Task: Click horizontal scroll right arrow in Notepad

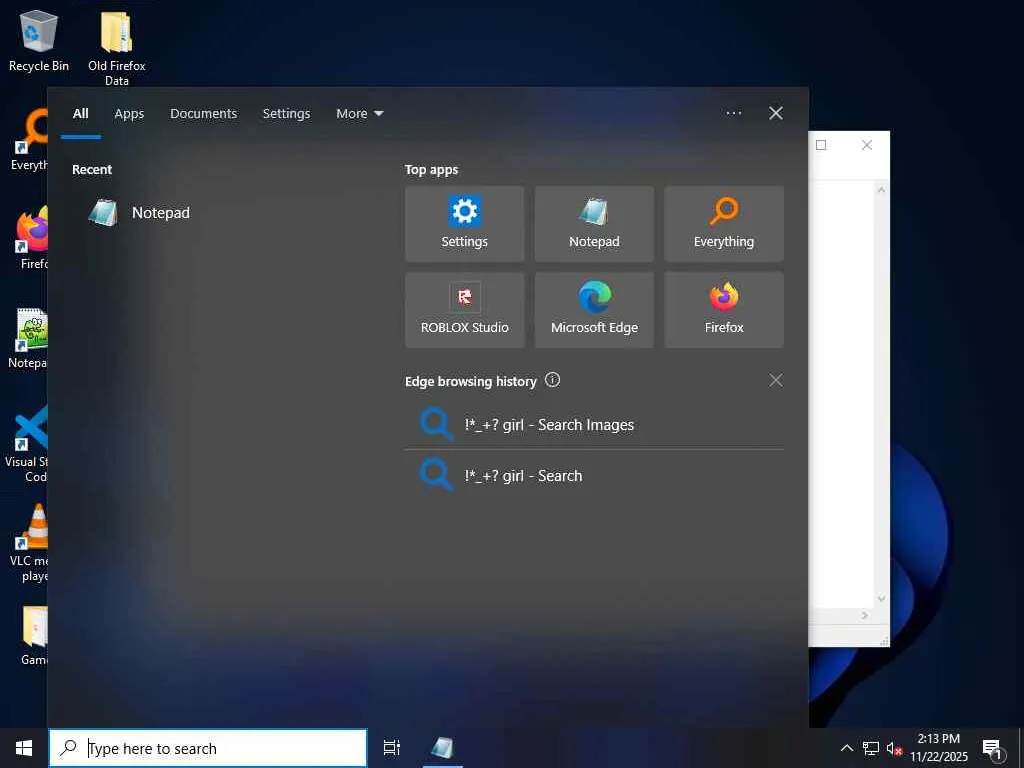Action: tap(865, 615)
